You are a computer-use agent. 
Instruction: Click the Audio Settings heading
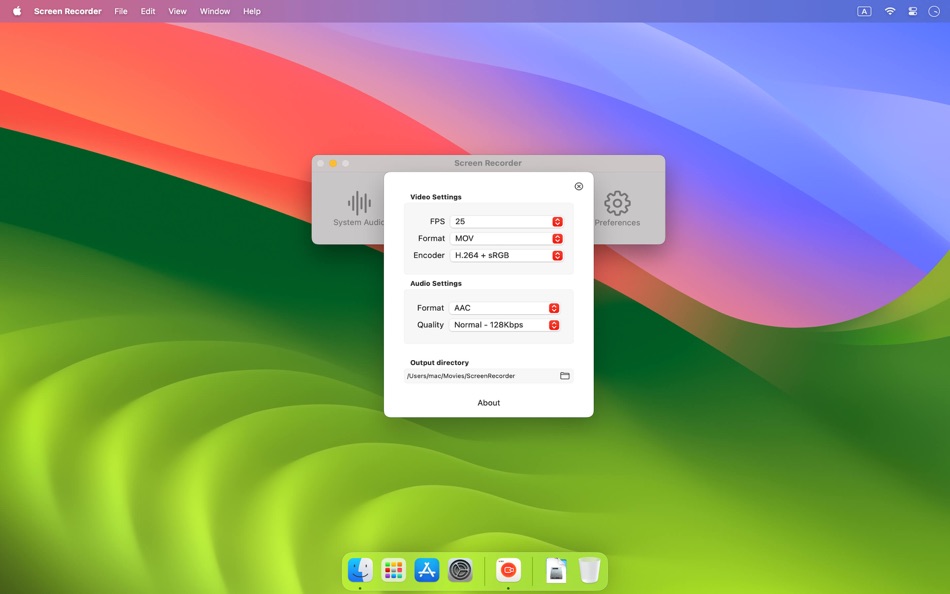[x=436, y=283]
